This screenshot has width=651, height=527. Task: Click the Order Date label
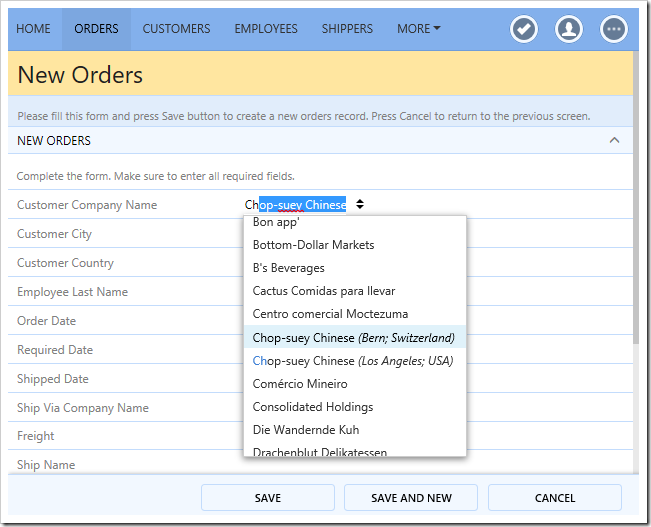point(46,321)
